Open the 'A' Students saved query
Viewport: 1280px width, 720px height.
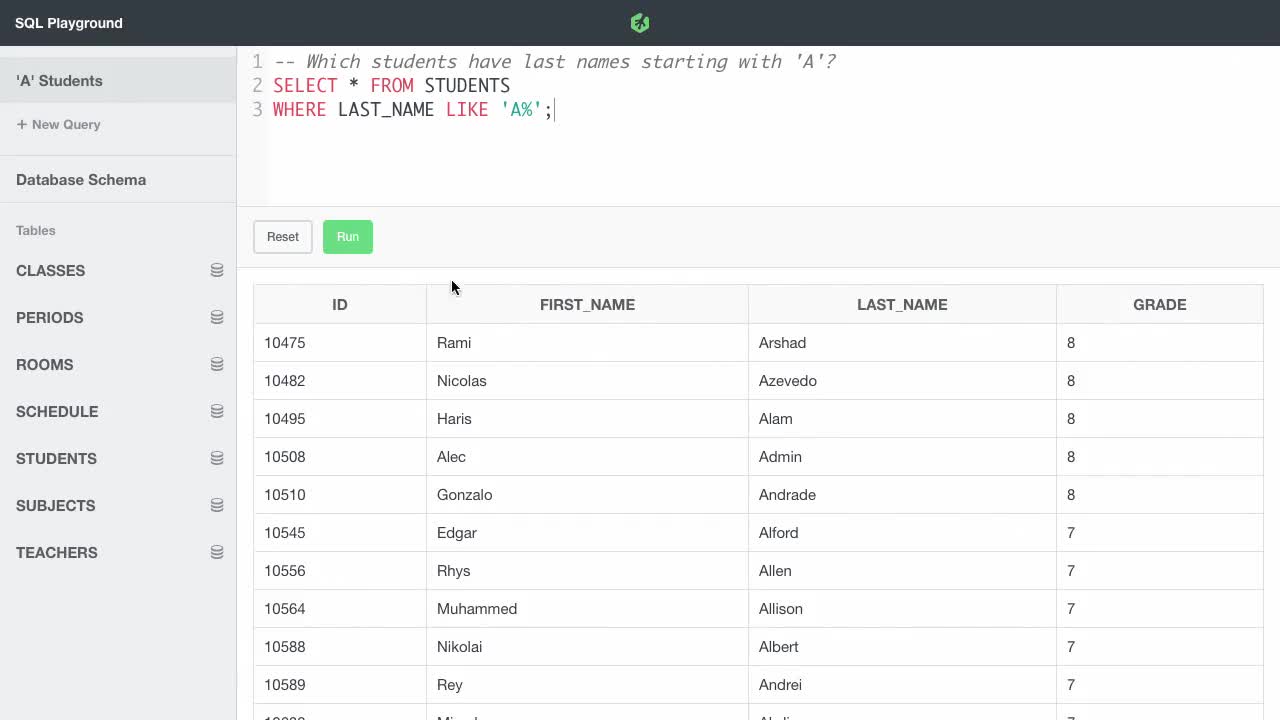59,80
